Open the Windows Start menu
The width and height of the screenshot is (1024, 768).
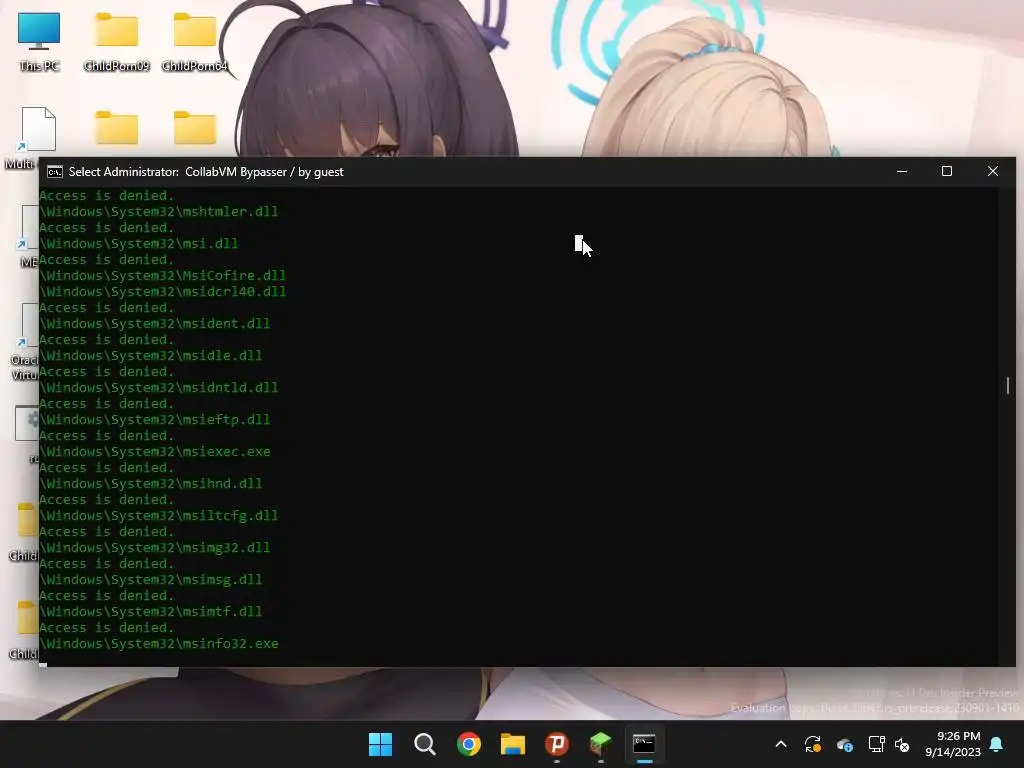click(x=380, y=744)
